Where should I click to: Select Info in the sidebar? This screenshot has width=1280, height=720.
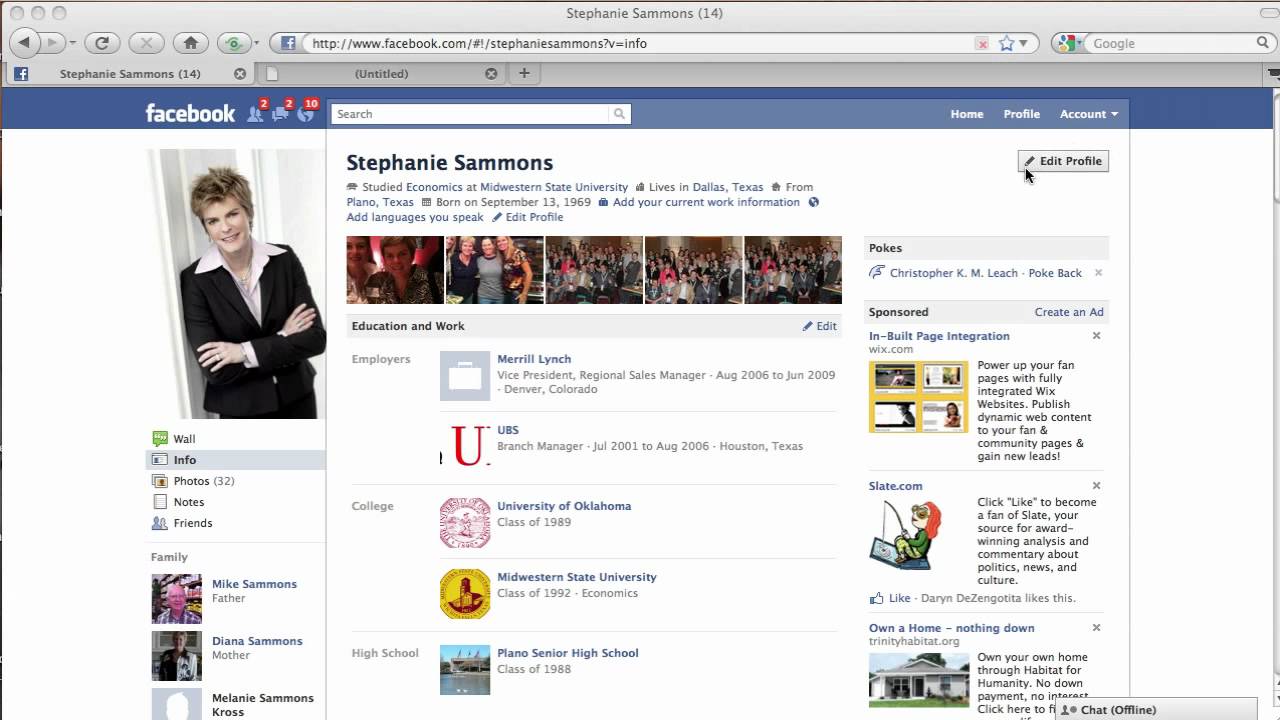point(236,460)
